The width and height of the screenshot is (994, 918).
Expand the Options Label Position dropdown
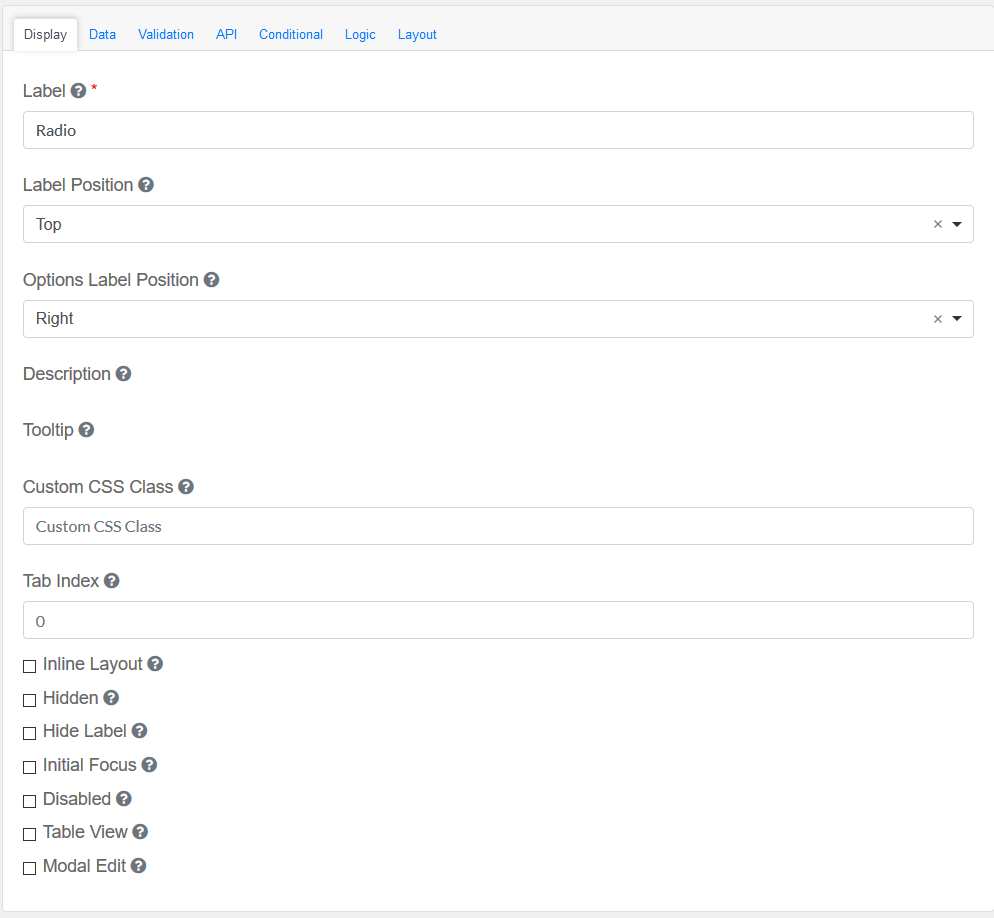tap(957, 319)
